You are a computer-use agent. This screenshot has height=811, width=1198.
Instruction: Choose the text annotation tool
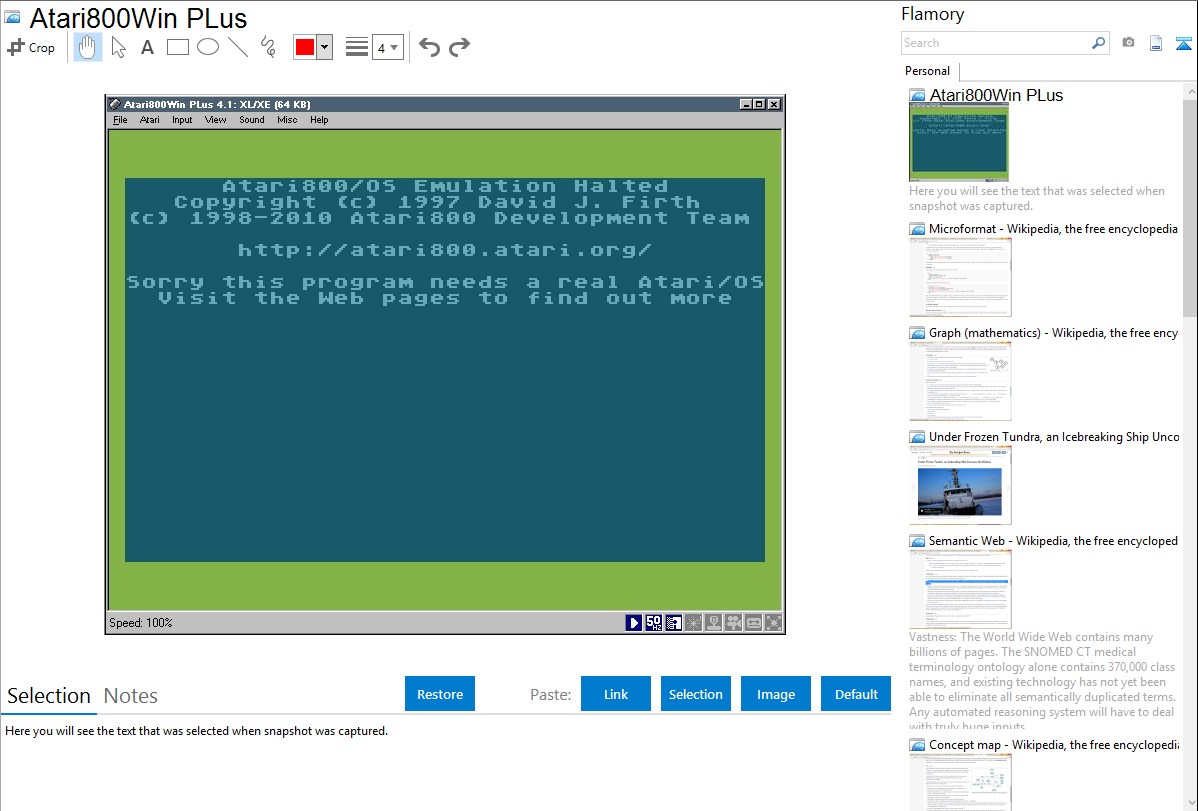coord(147,47)
